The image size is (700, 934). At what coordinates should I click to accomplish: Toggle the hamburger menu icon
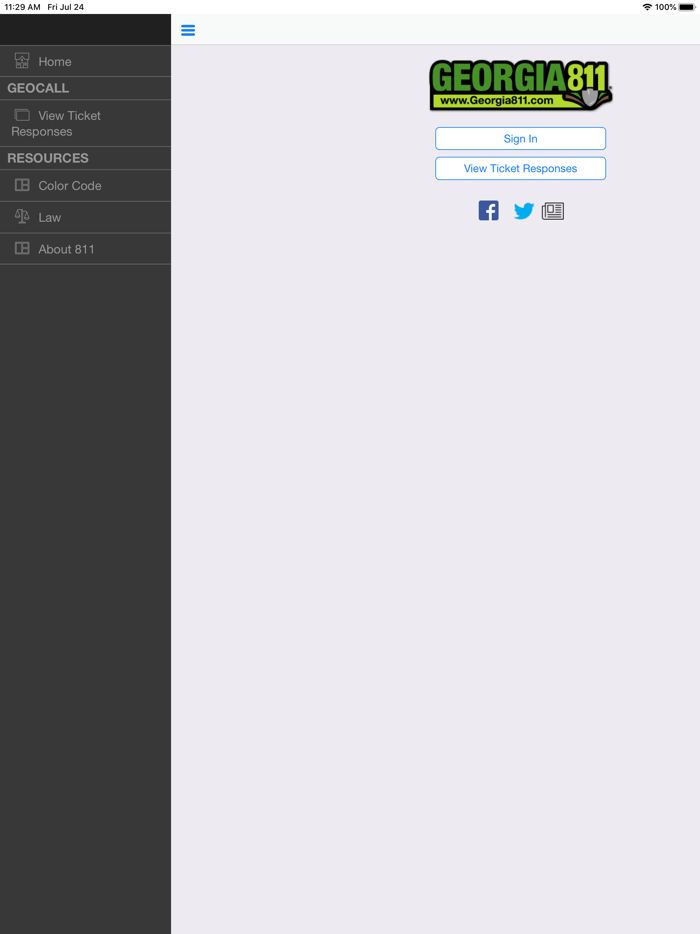[x=188, y=30]
